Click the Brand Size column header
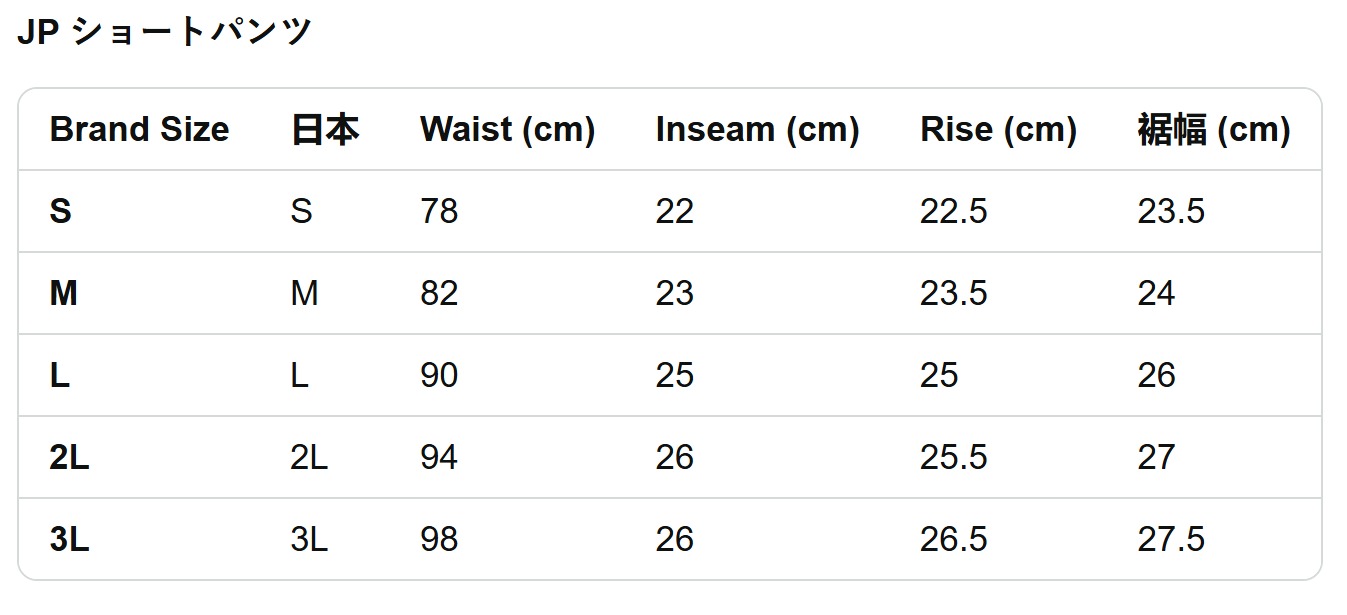 tap(139, 129)
